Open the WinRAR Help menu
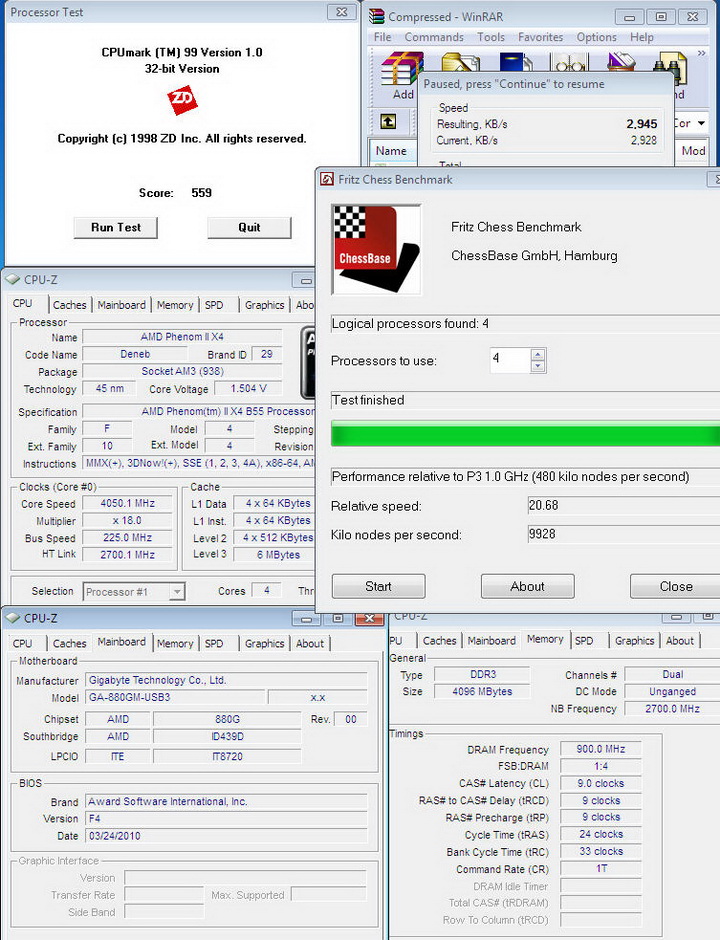This screenshot has height=940, width=720. (641, 37)
